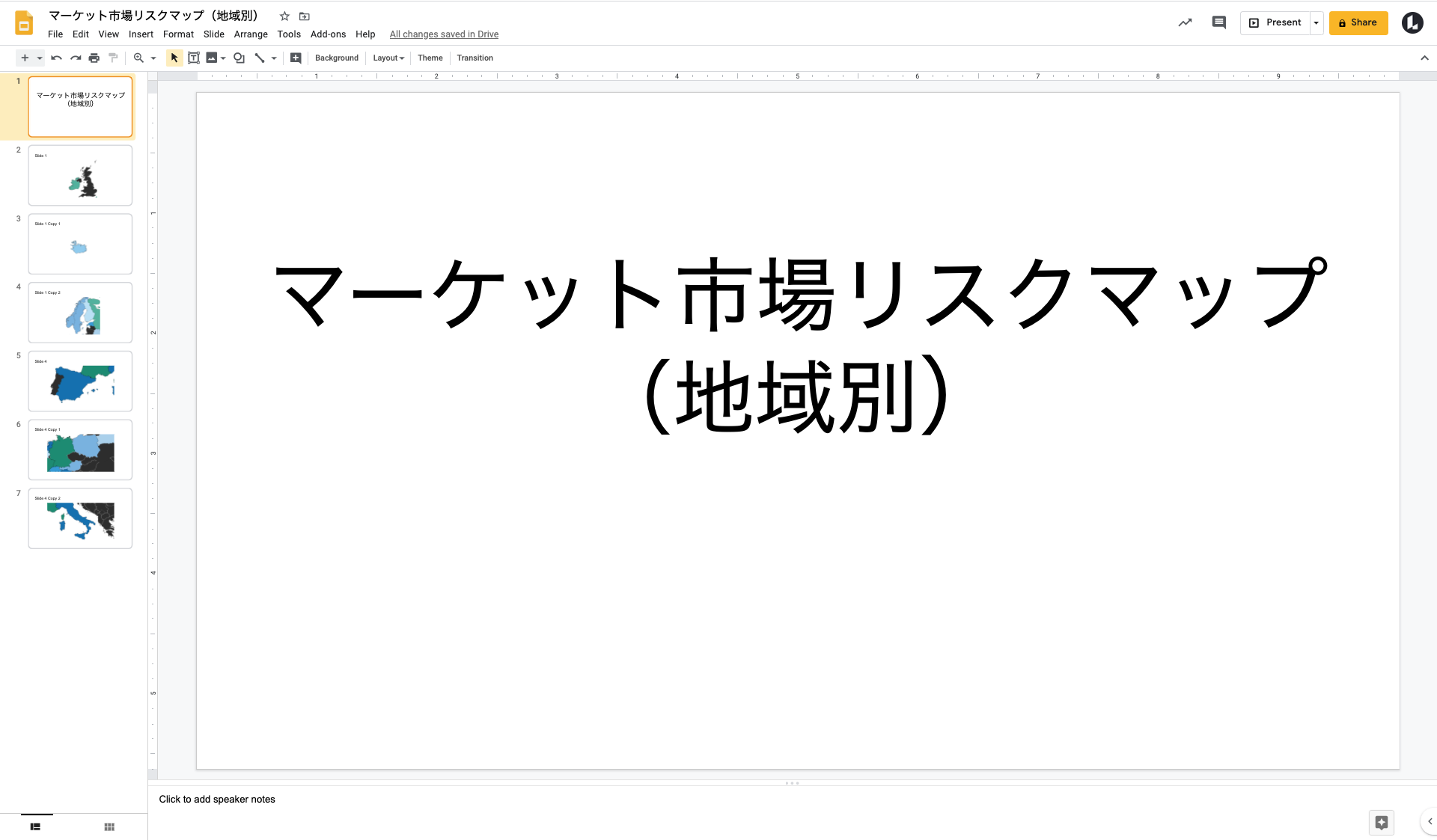Select the Text box tool
Screen dimensions: 1437x840
tap(194, 58)
